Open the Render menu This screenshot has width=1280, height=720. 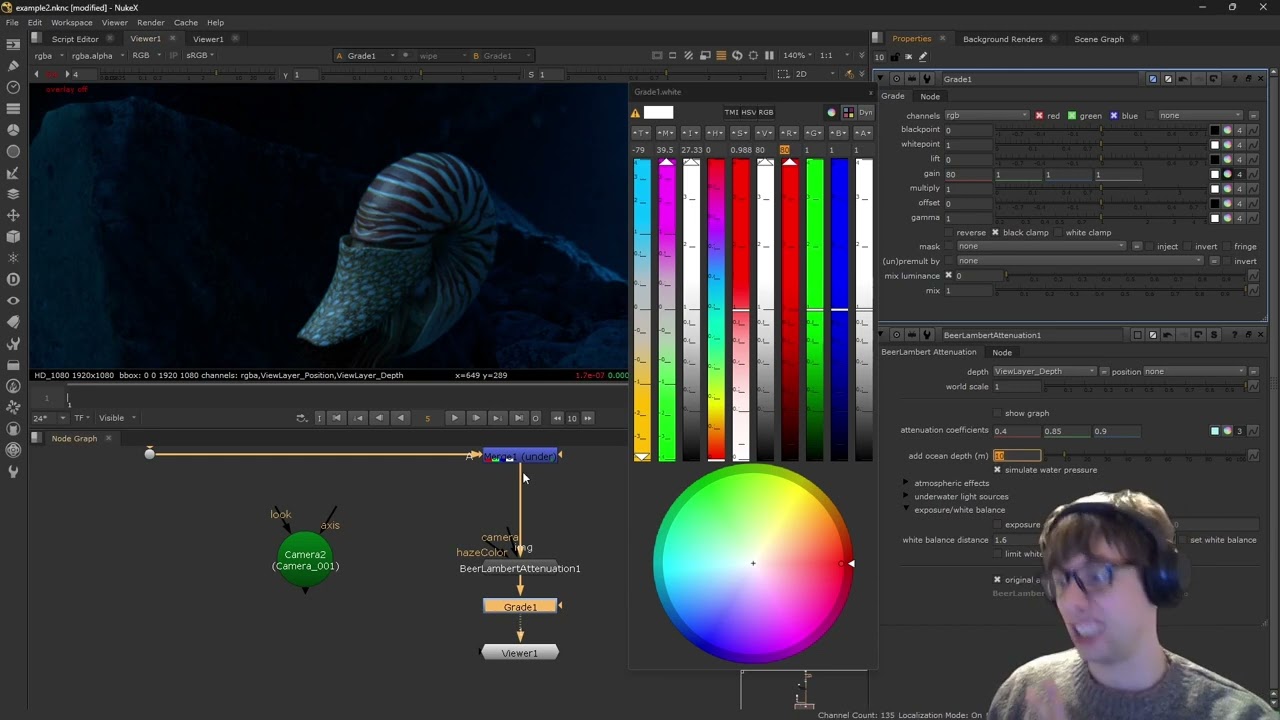[151, 22]
